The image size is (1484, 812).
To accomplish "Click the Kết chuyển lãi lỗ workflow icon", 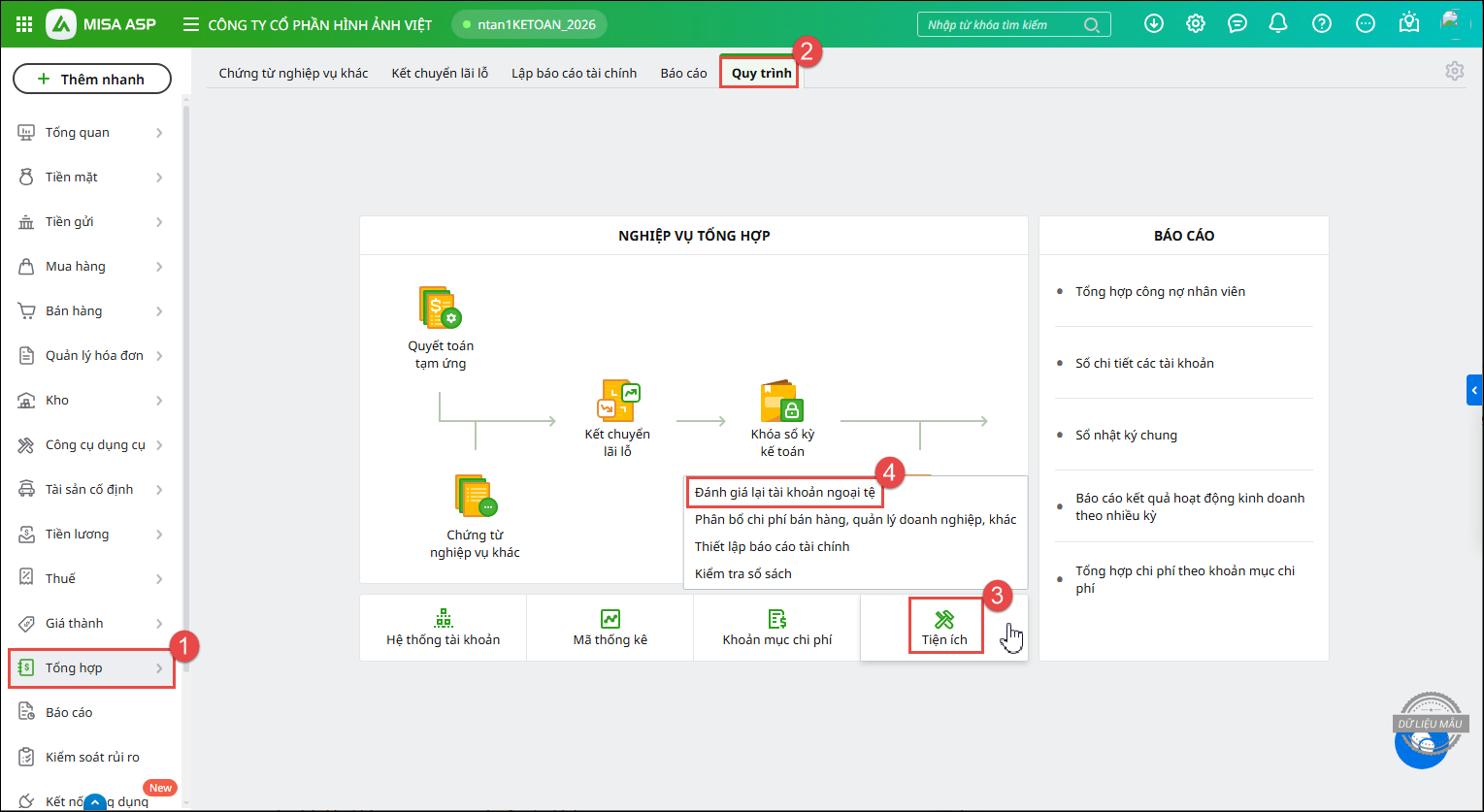I will pos(618,400).
